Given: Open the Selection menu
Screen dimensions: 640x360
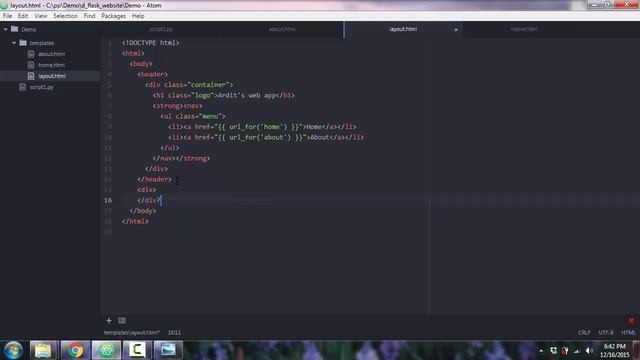Looking at the screenshot, I should pos(65,16).
